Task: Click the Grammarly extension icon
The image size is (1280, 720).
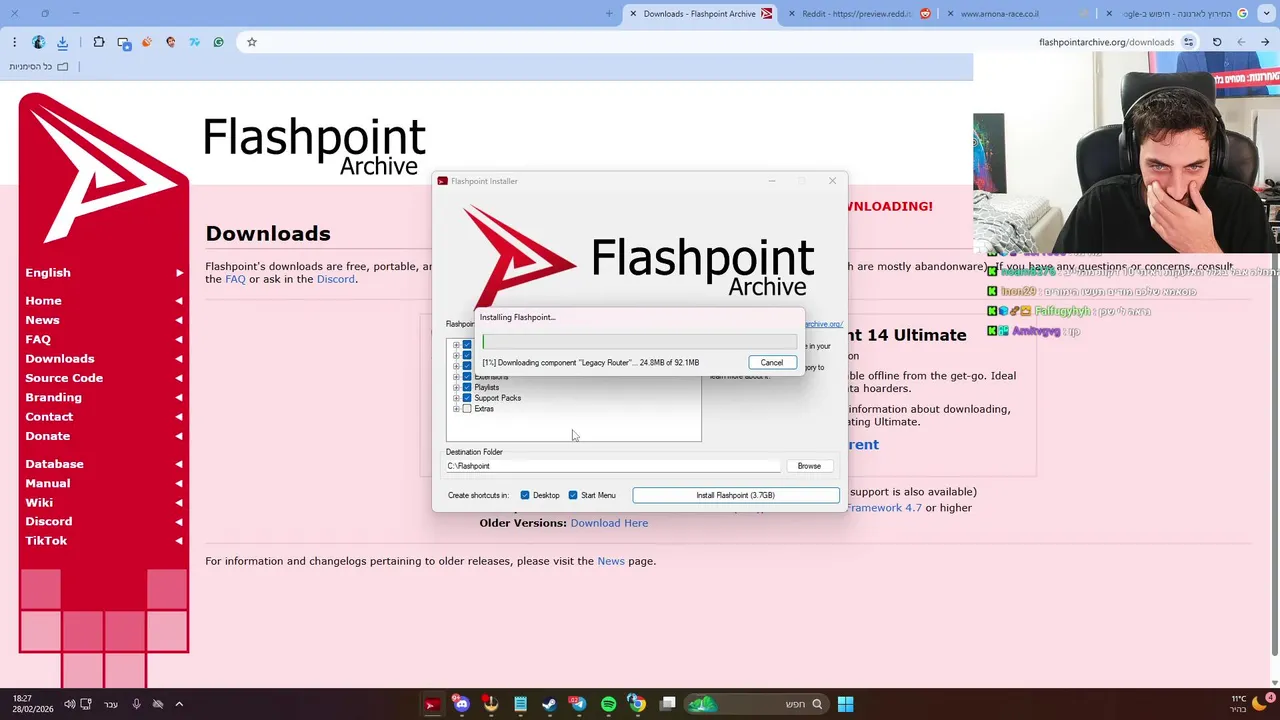Action: tap(218, 42)
